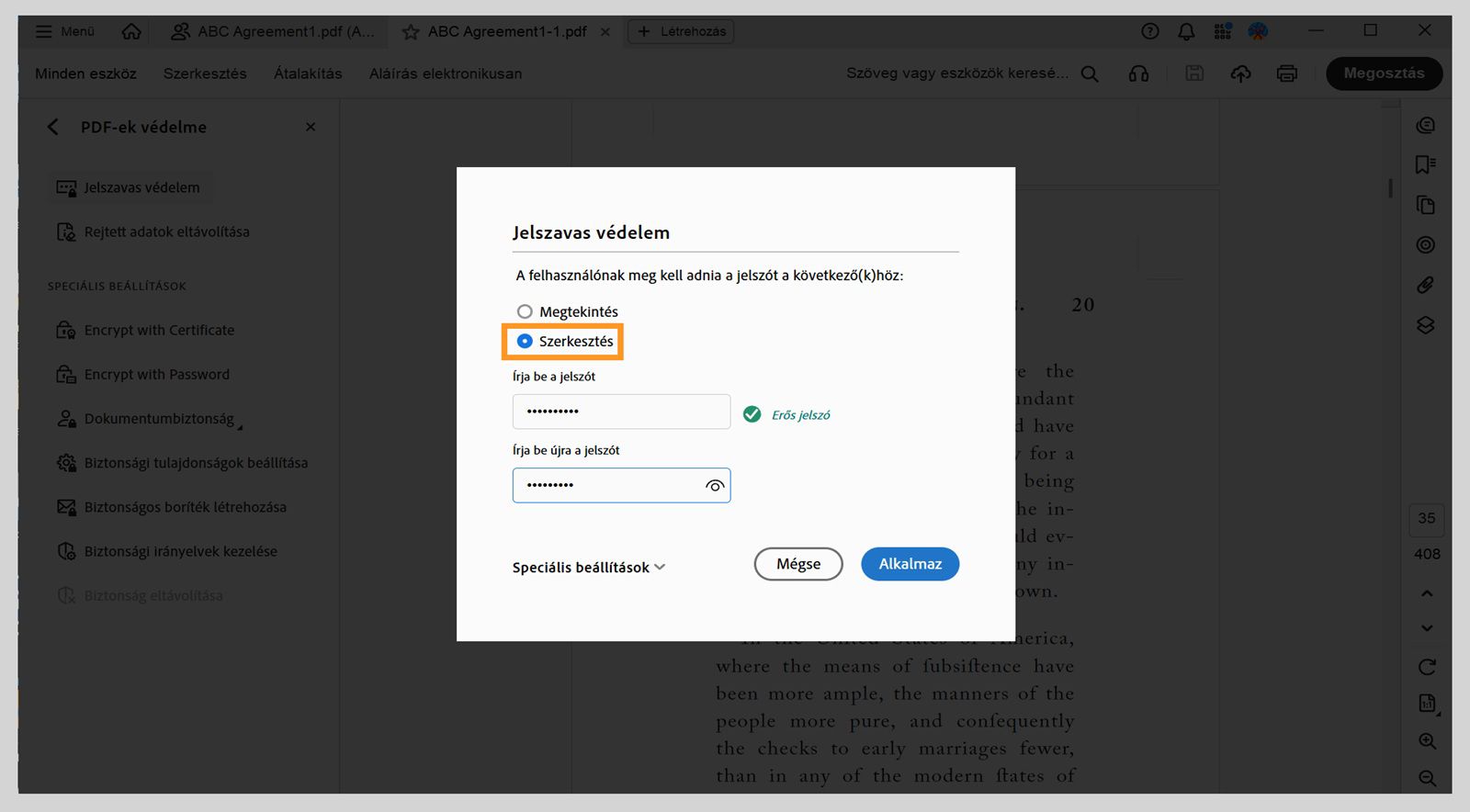Open the hamburger Menü icon
This screenshot has height=812, width=1470.
(43, 31)
